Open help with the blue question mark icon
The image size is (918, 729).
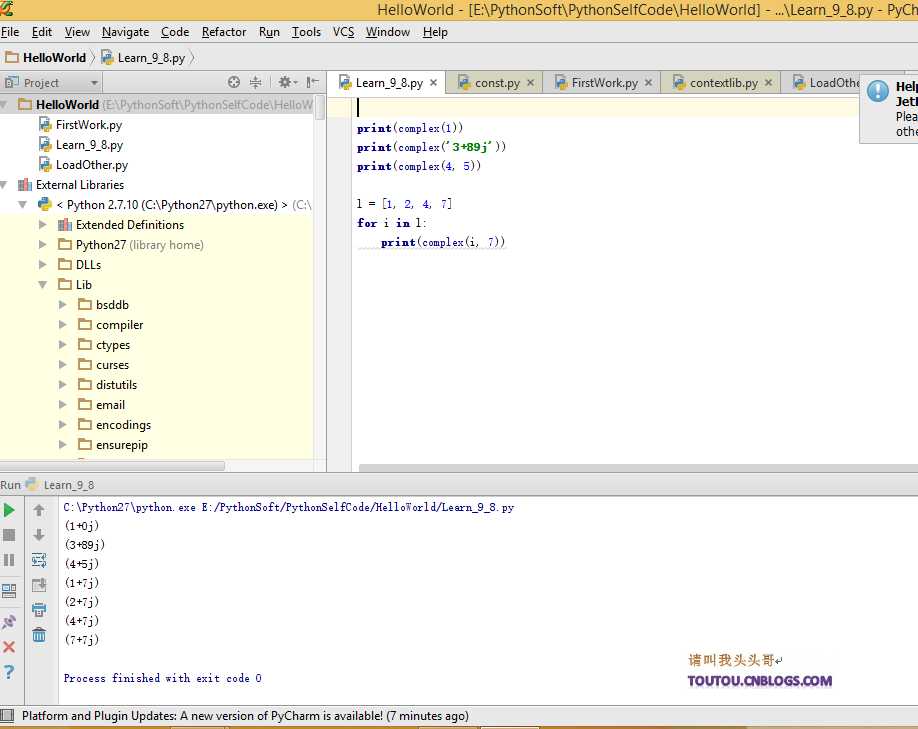tap(9, 672)
